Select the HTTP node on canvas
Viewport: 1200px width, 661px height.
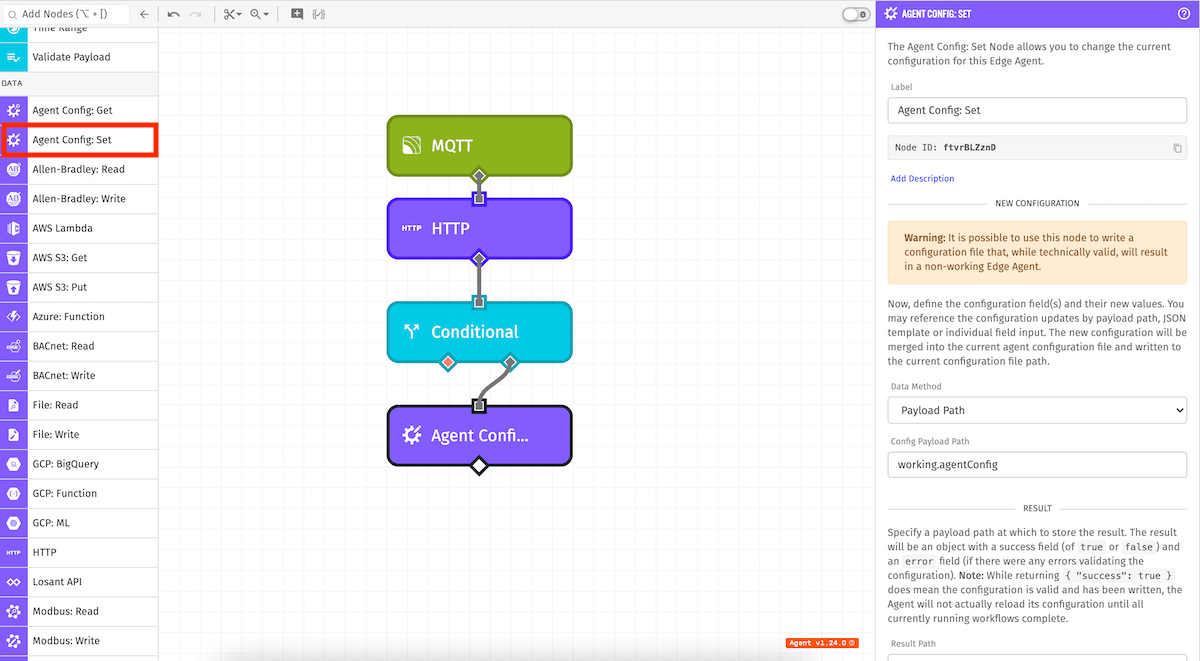pos(479,228)
